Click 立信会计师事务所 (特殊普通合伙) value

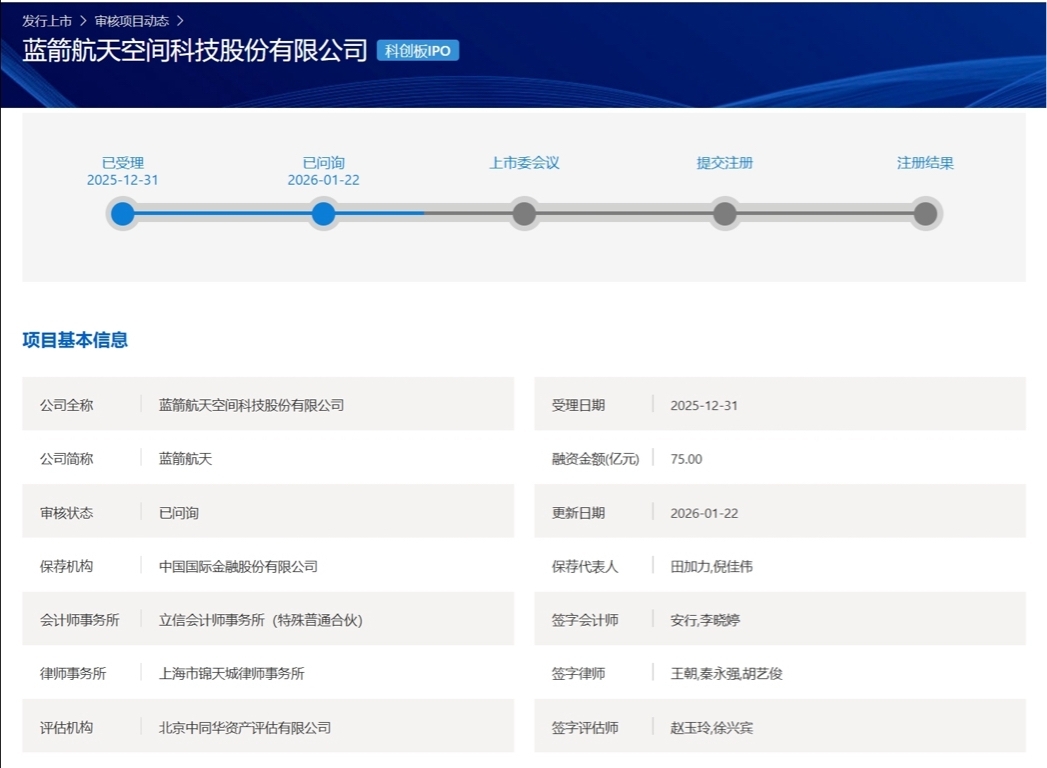coord(260,620)
